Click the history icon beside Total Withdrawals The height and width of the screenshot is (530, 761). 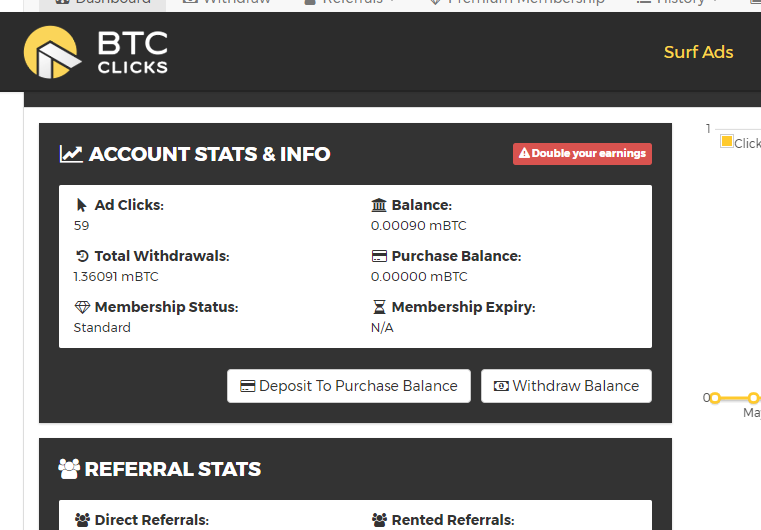(82, 256)
